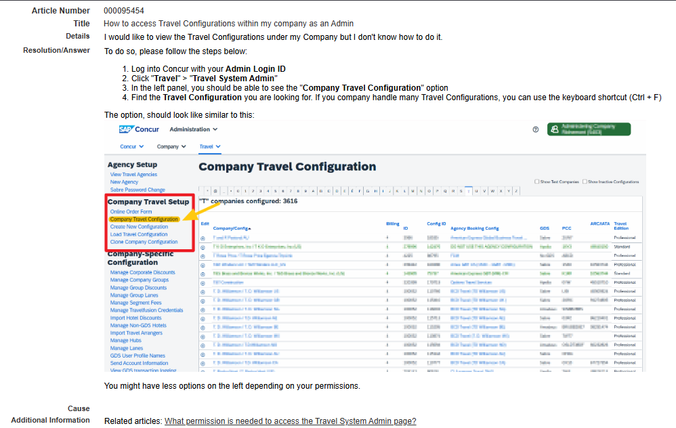Open the Travel navigation dropdown

click(210, 147)
